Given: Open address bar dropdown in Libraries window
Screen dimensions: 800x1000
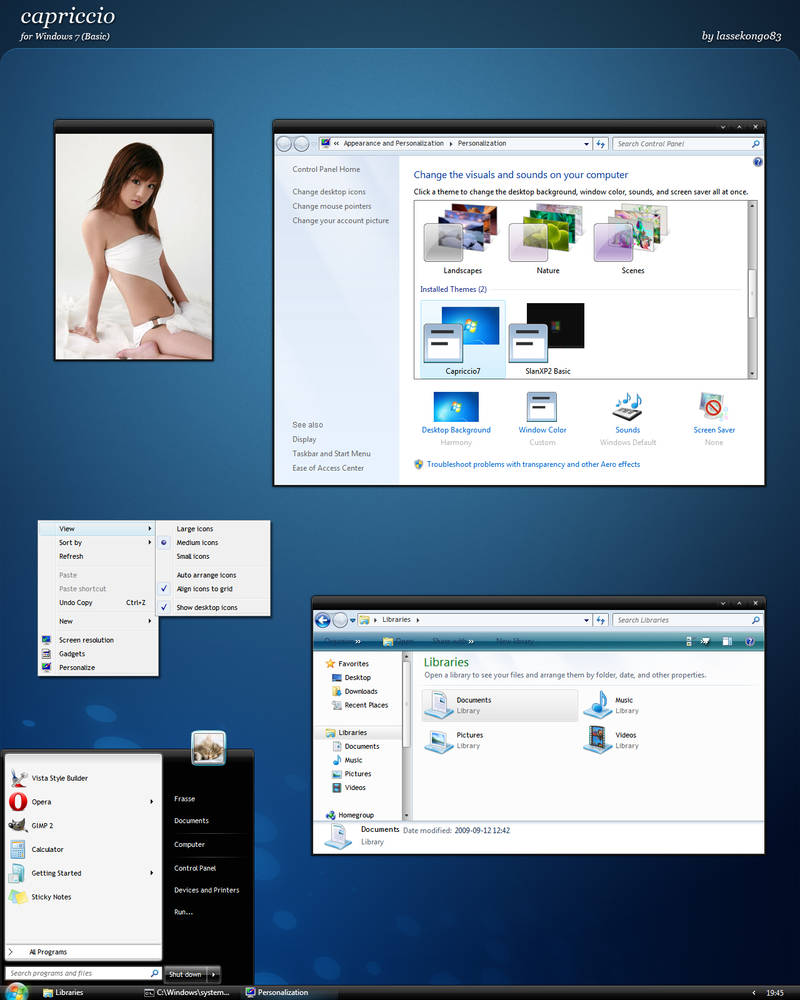Looking at the screenshot, I should click(586, 620).
